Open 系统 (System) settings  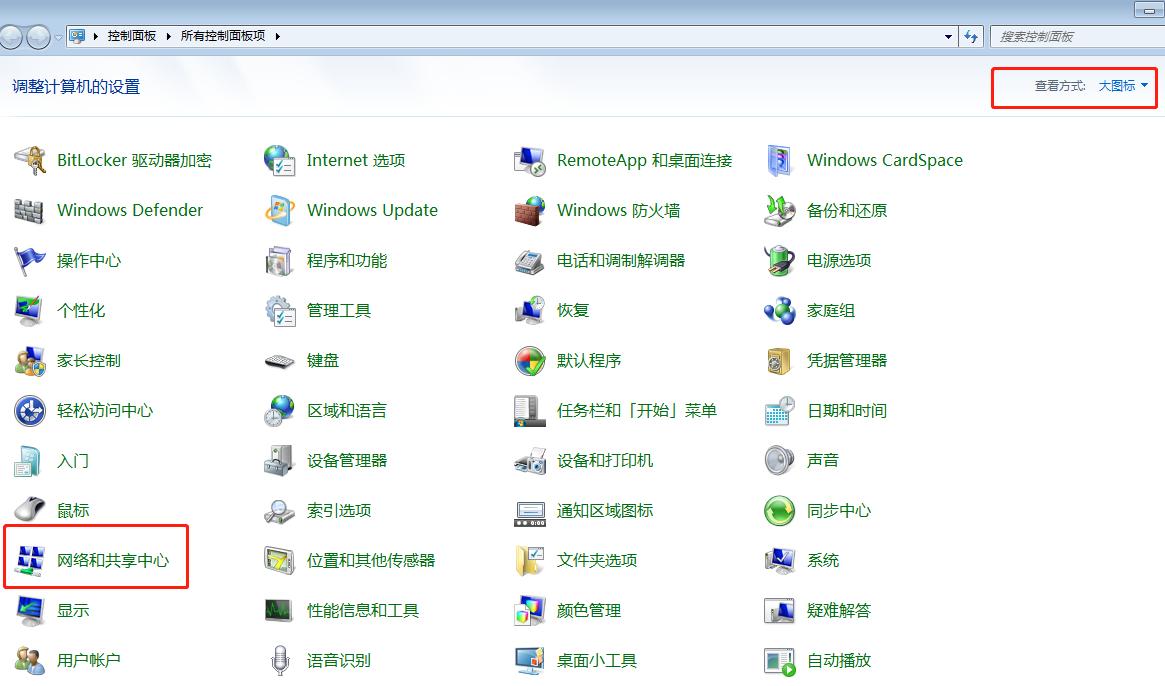click(820, 560)
